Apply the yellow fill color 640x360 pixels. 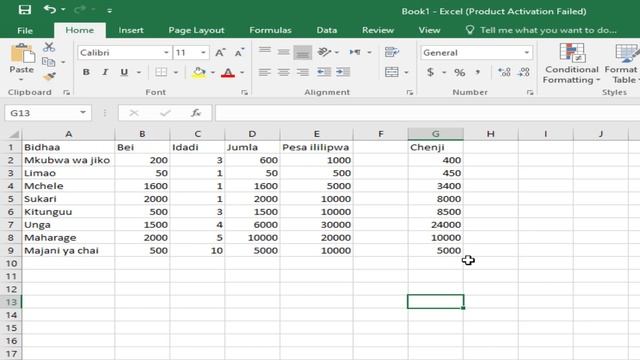(199, 72)
